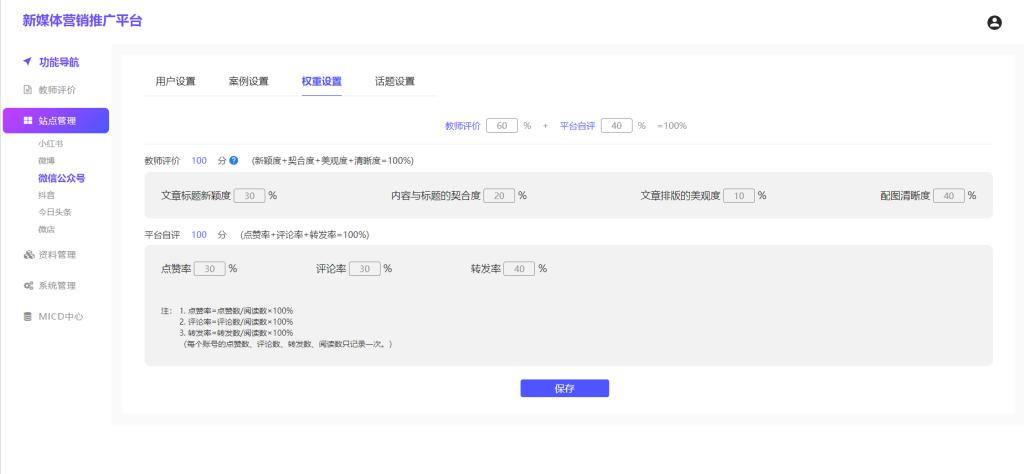
Task: Open the 案例设置 tab
Action: click(248, 81)
